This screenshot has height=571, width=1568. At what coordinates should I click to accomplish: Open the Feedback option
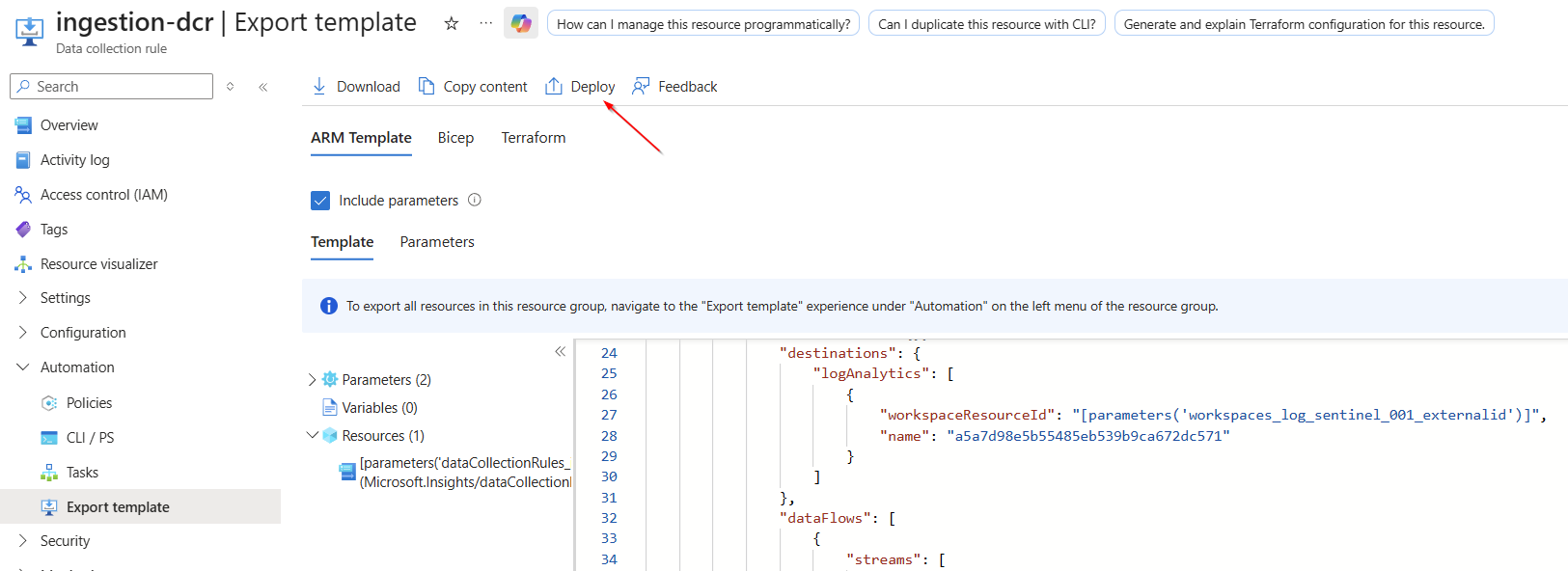[674, 87]
